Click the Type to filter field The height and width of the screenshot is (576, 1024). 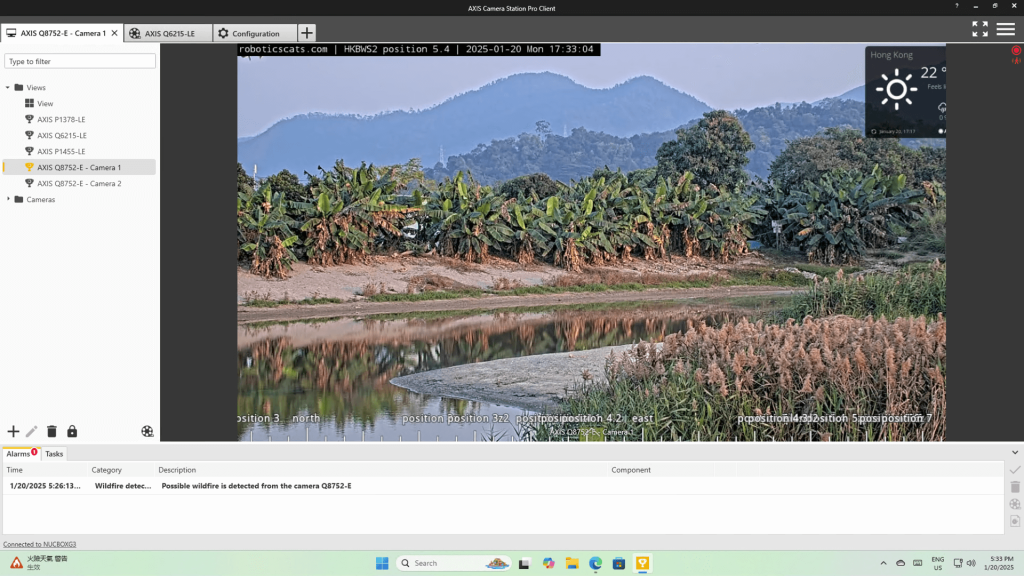click(80, 61)
